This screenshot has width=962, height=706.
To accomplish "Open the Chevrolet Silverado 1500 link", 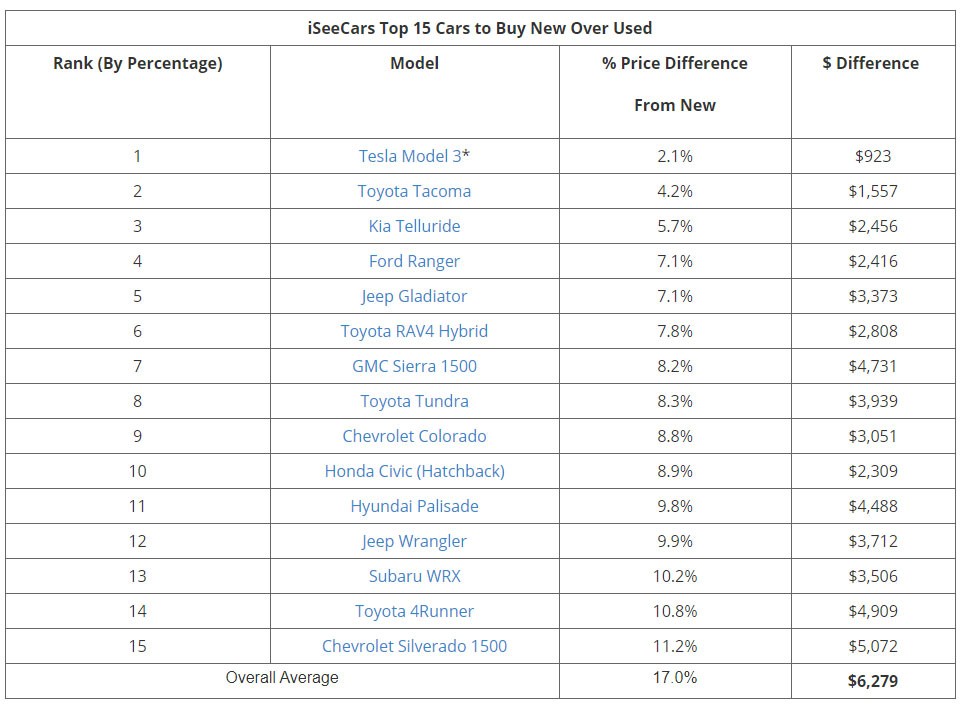I will point(414,646).
